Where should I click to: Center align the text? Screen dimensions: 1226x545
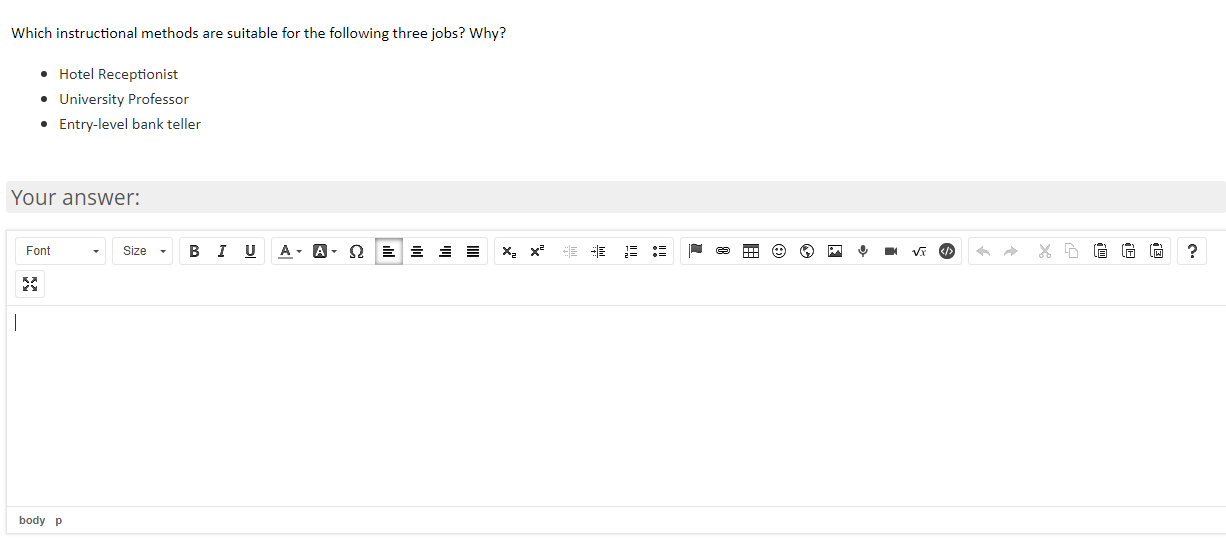click(x=417, y=251)
